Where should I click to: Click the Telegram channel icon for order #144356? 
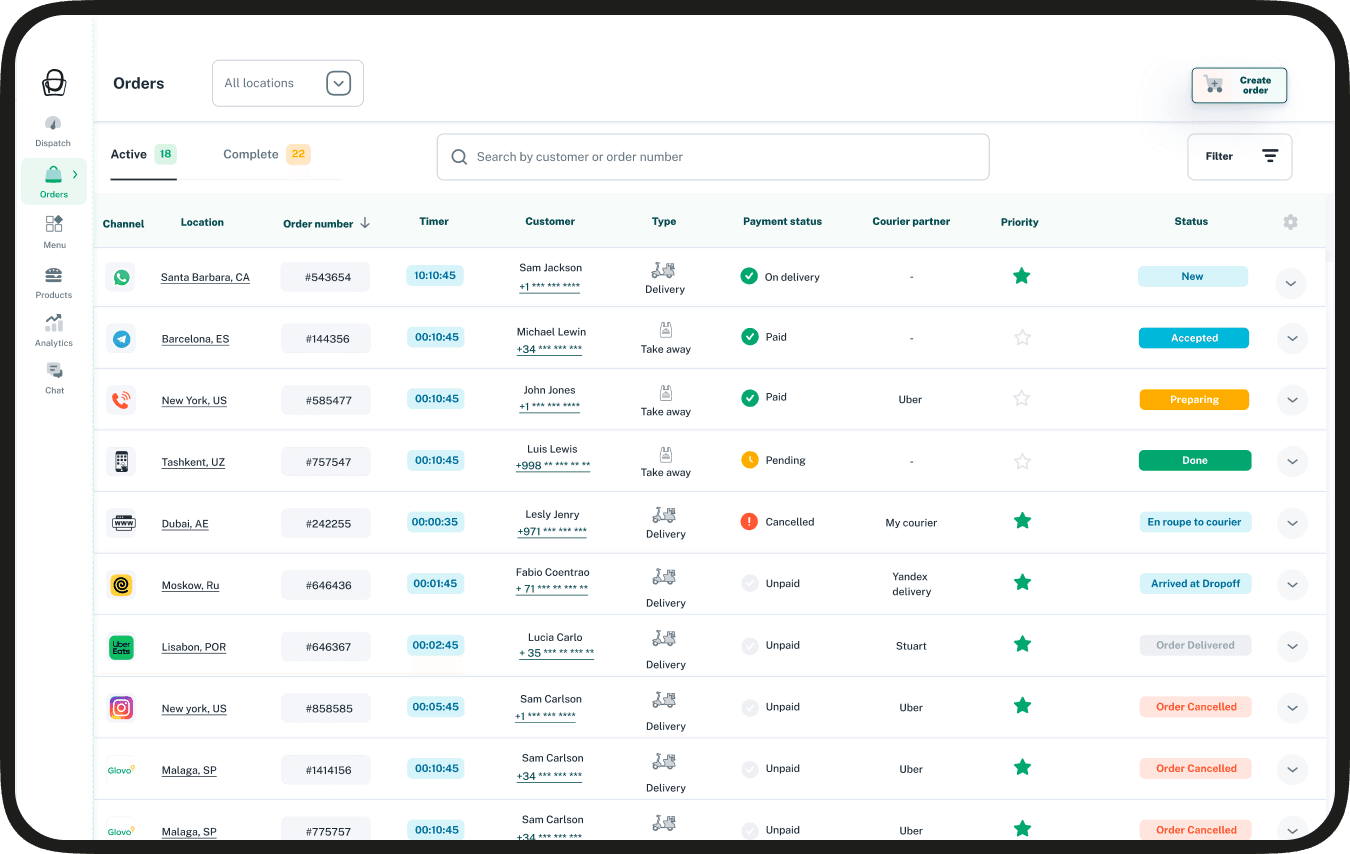pyautogui.click(x=121, y=338)
